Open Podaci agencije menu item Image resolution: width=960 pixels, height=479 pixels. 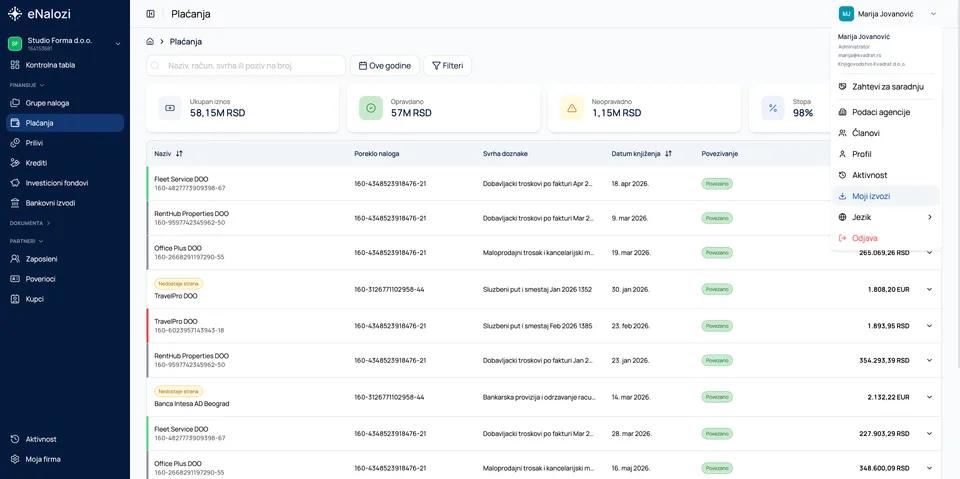tap(885, 112)
